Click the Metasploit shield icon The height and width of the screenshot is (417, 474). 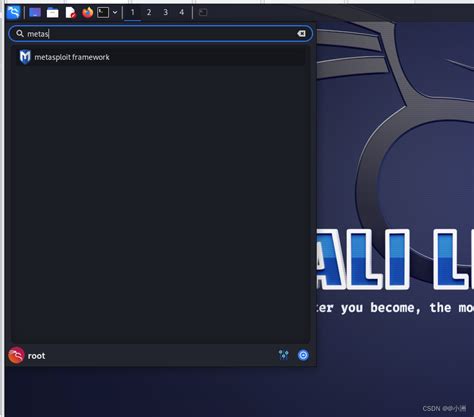coord(25,57)
